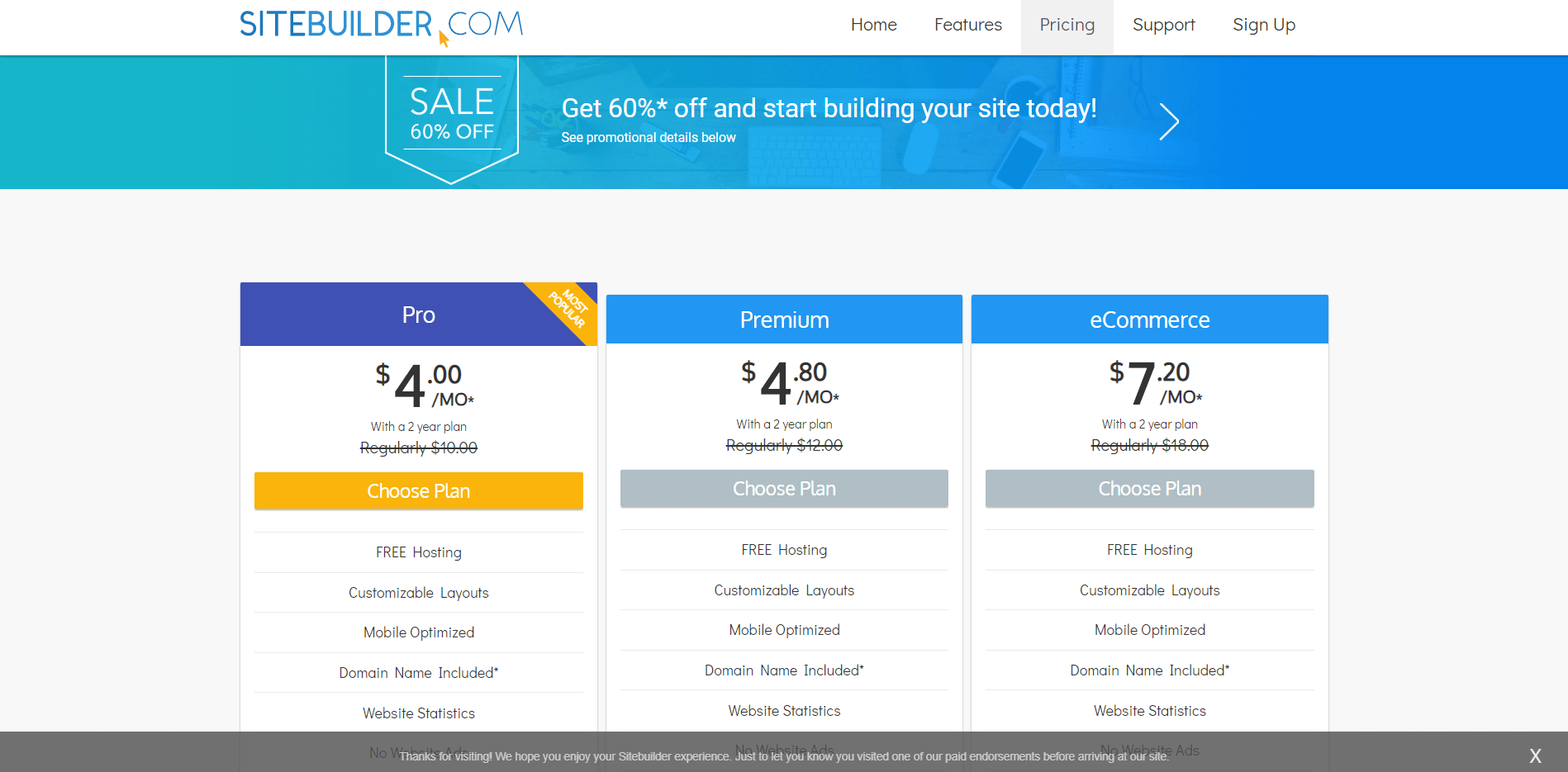
Task: Click the banner right arrow chevron
Action: [x=1168, y=122]
